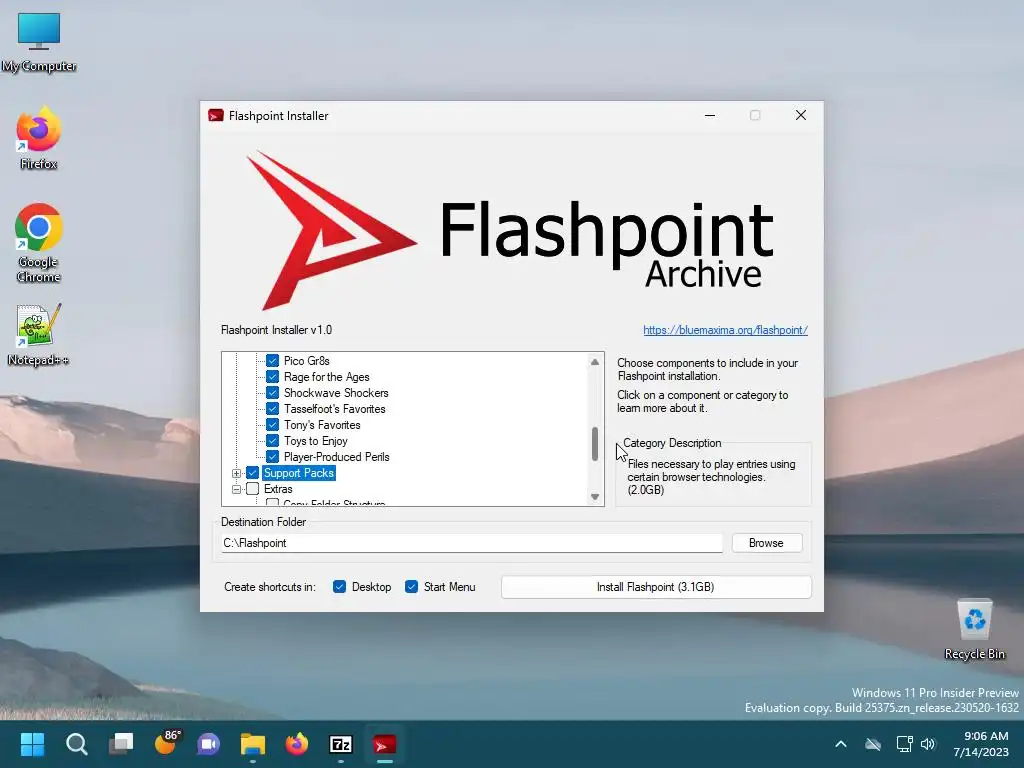Select the Tony's Favorites label

(x=322, y=424)
